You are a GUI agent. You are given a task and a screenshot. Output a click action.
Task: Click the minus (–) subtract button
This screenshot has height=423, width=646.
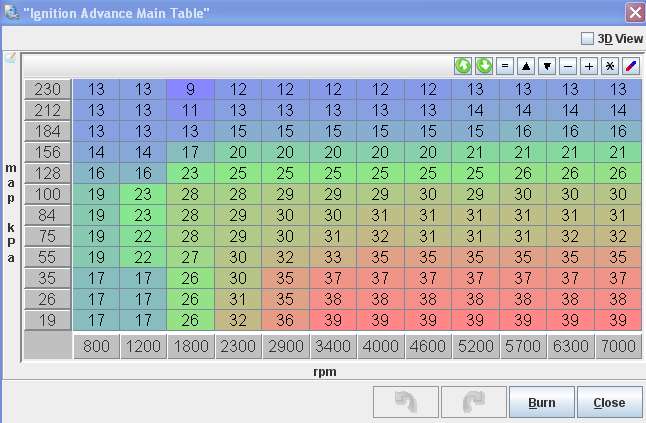point(568,66)
